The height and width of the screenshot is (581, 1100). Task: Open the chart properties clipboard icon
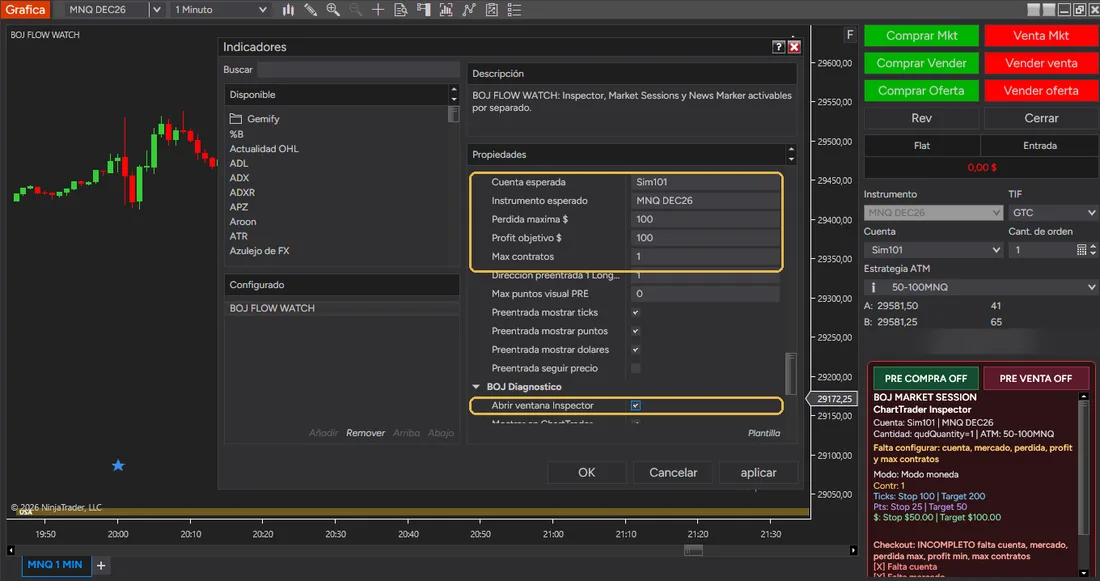point(492,10)
